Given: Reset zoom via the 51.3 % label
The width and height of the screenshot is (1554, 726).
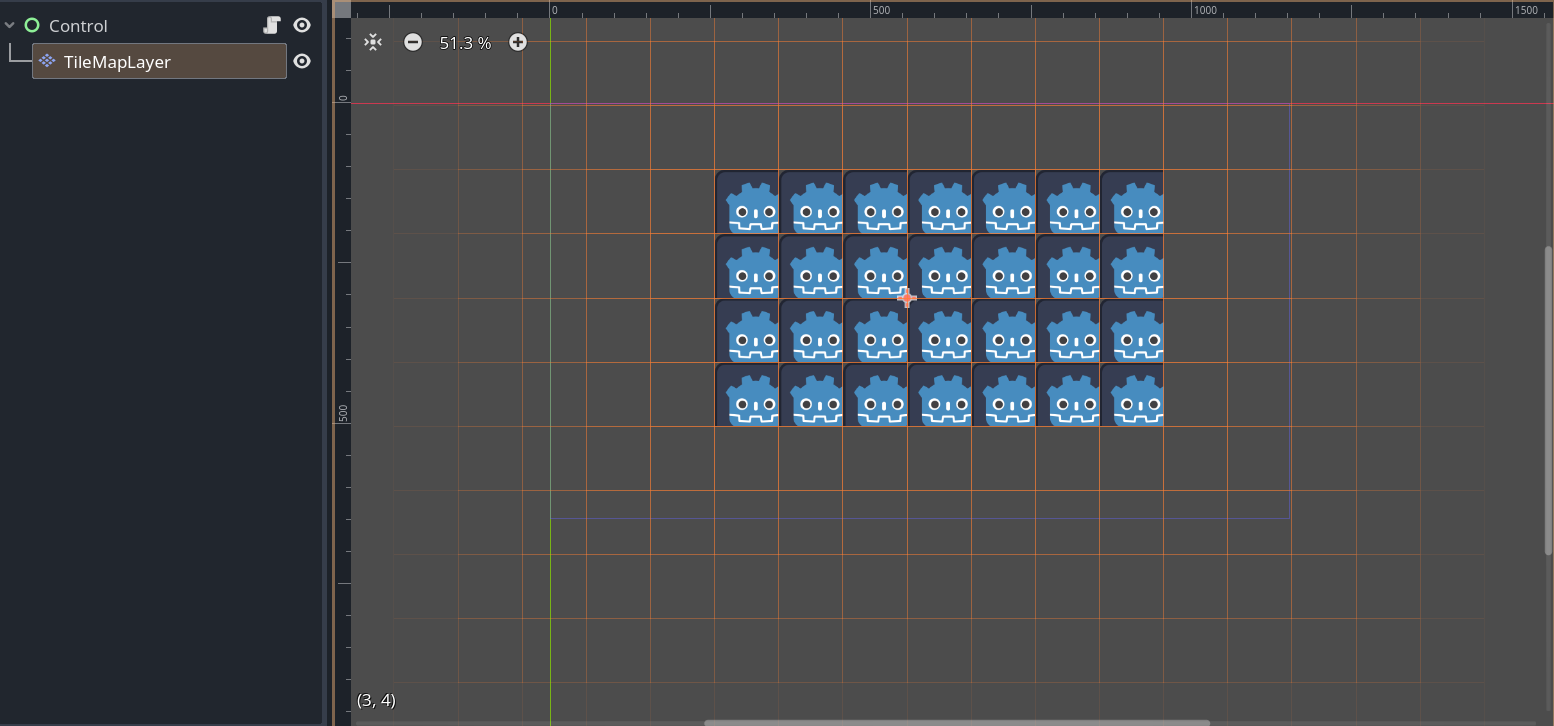Looking at the screenshot, I should pos(465,43).
